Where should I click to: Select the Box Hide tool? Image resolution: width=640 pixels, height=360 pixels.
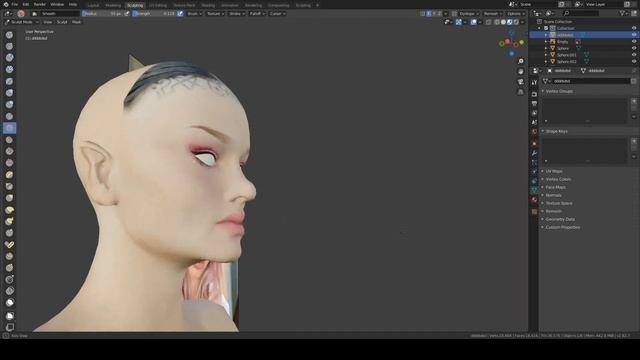coord(9,327)
